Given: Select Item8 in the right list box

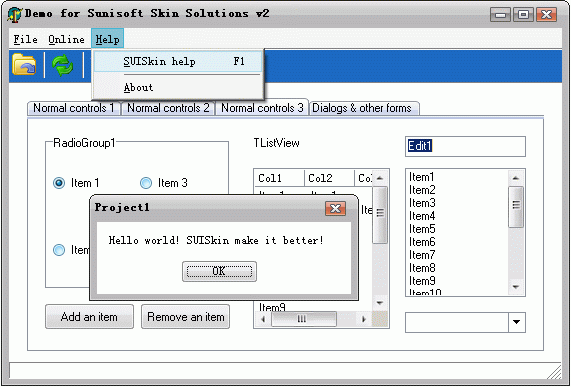Looking at the screenshot, I should pos(458,268).
